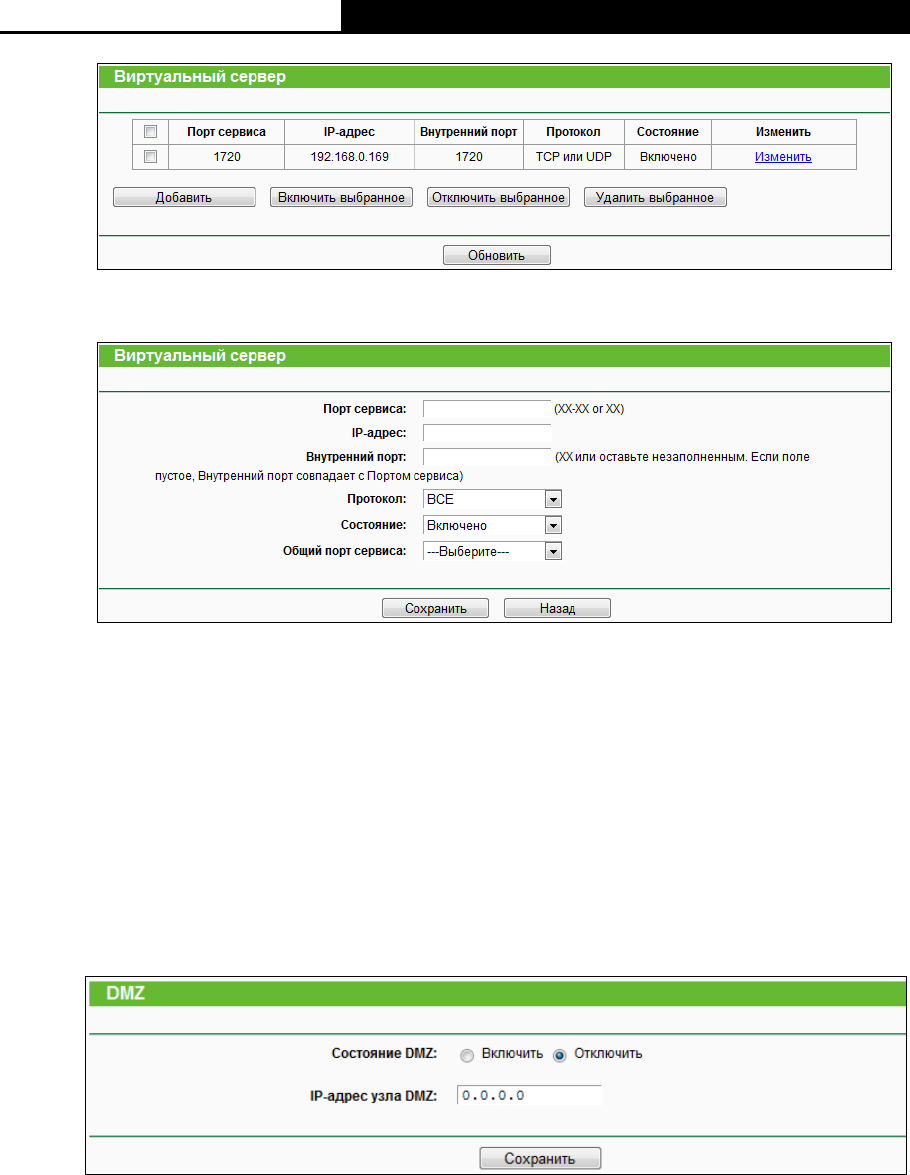Click the Включить выбранное button
Screen dimensions: 910x1175
point(341,197)
